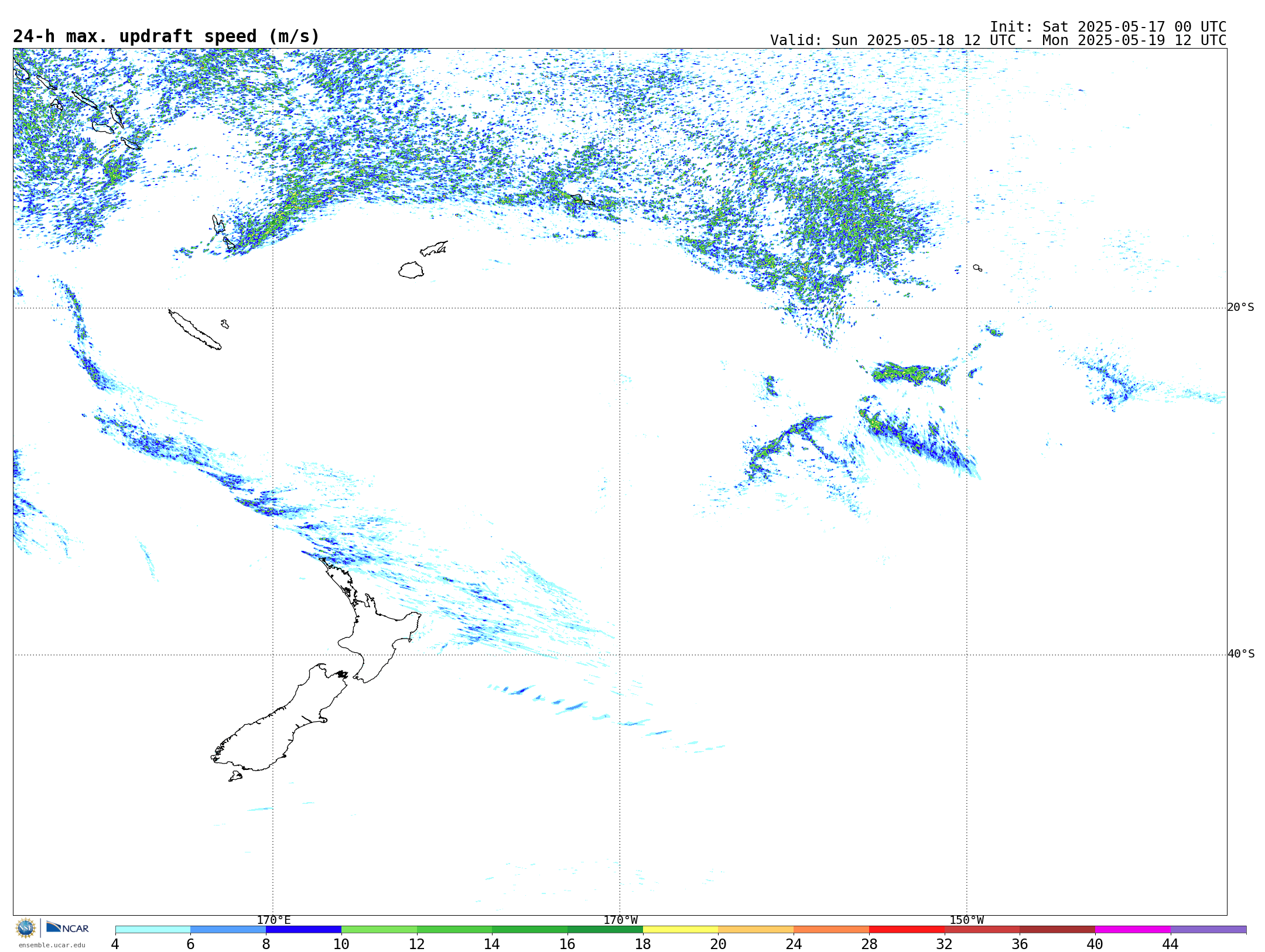Image resolution: width=1265 pixels, height=952 pixels.
Task: Click the dark blue 8–10 color swatch
Action: tap(303, 930)
